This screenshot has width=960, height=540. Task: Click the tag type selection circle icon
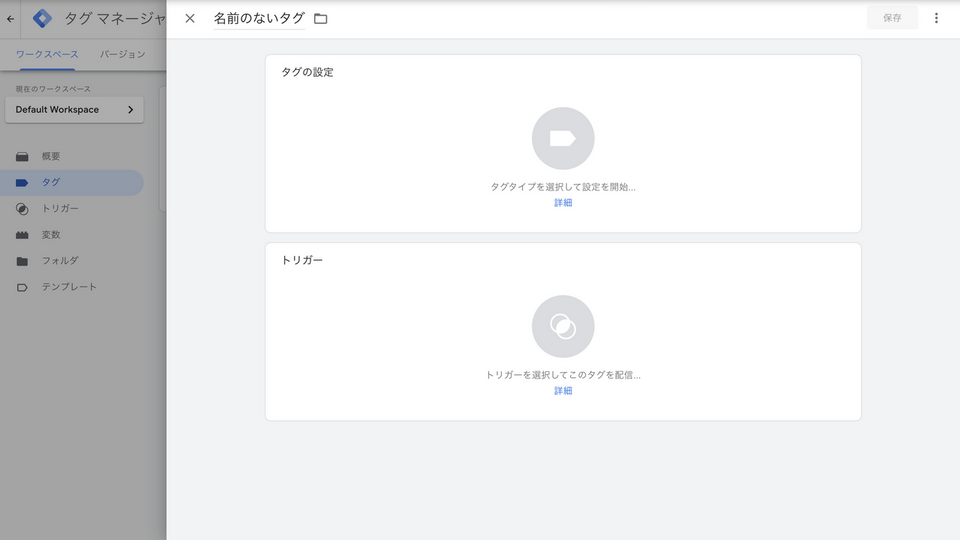click(563, 138)
